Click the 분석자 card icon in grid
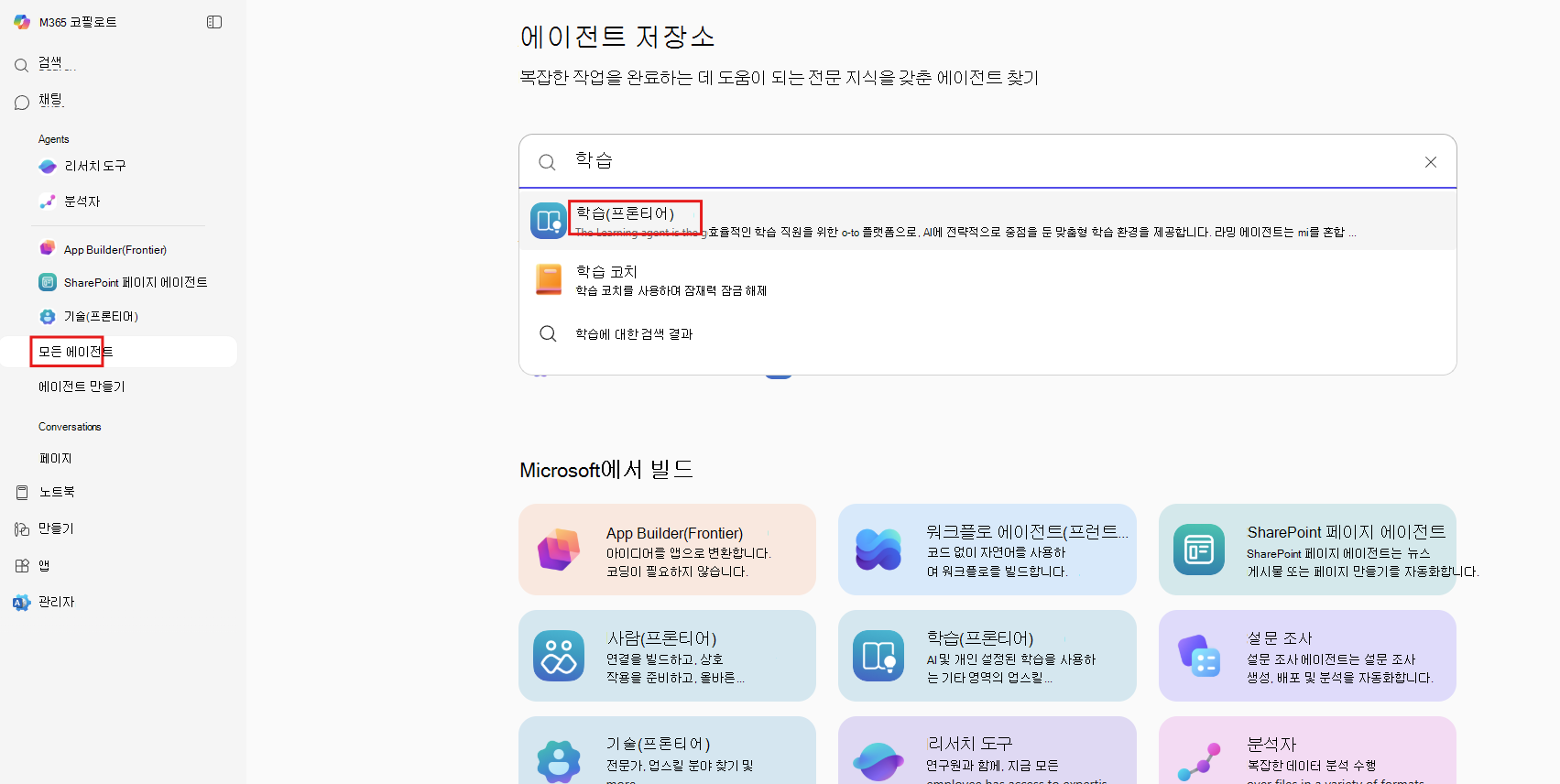 tap(1199, 762)
